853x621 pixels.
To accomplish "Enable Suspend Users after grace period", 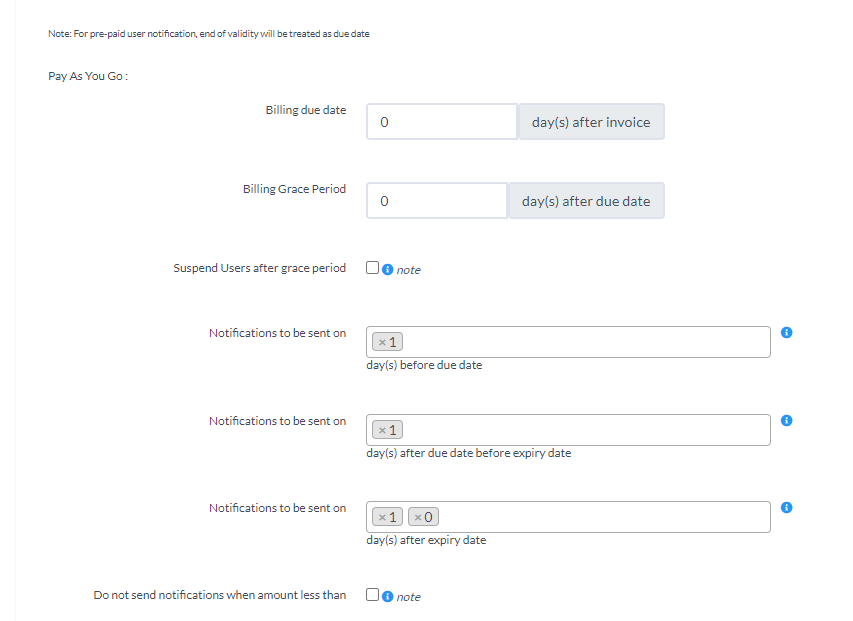I will point(372,267).
